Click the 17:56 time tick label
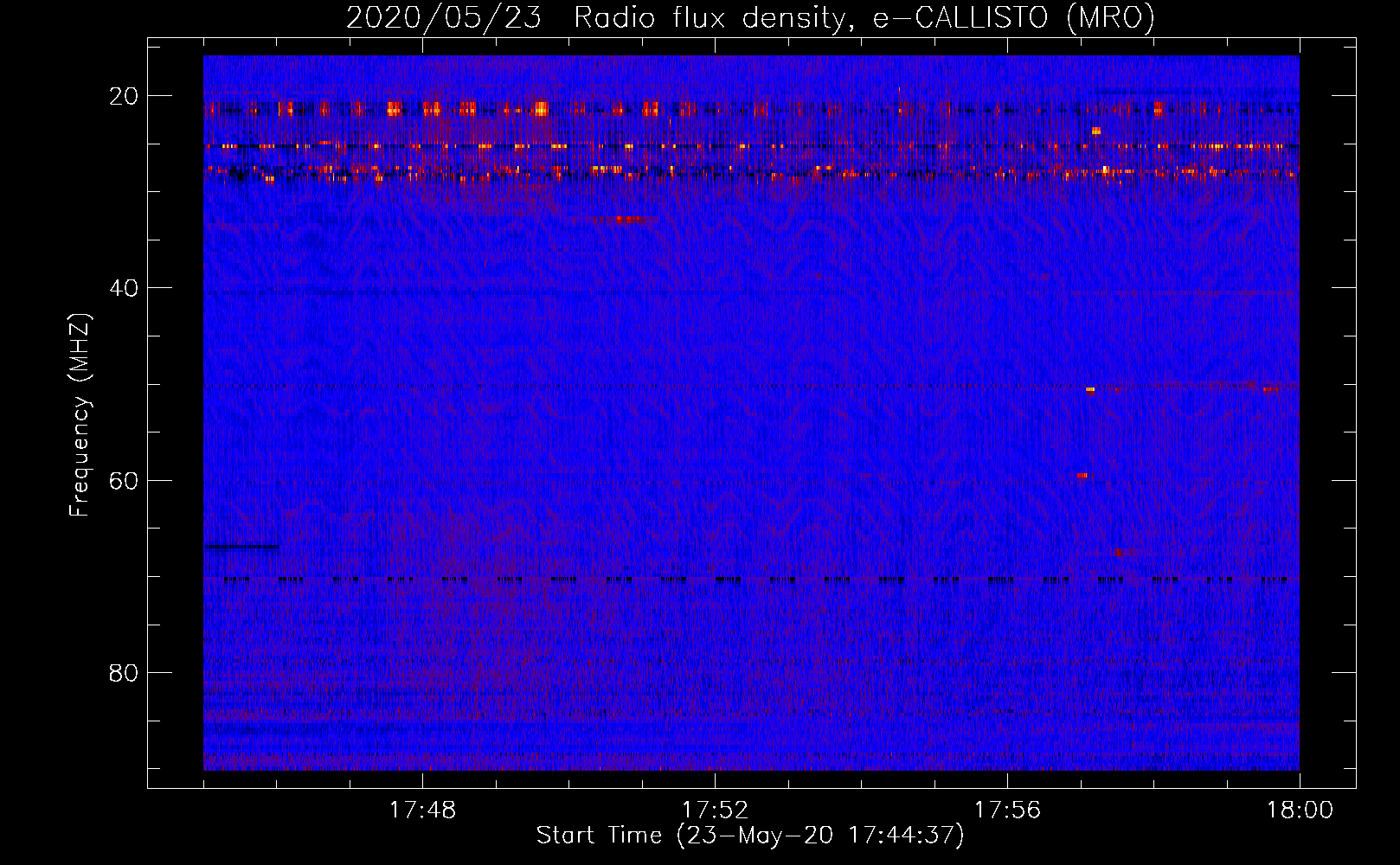 click(1007, 811)
